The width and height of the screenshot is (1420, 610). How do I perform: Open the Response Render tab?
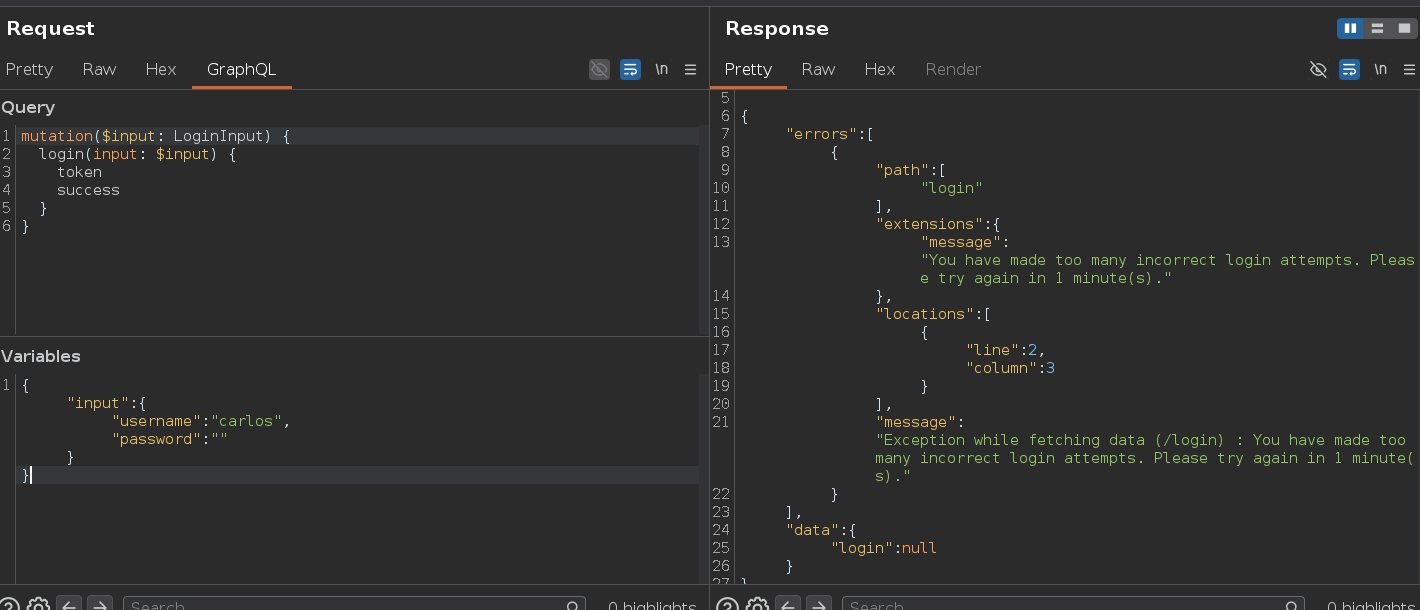coord(953,69)
